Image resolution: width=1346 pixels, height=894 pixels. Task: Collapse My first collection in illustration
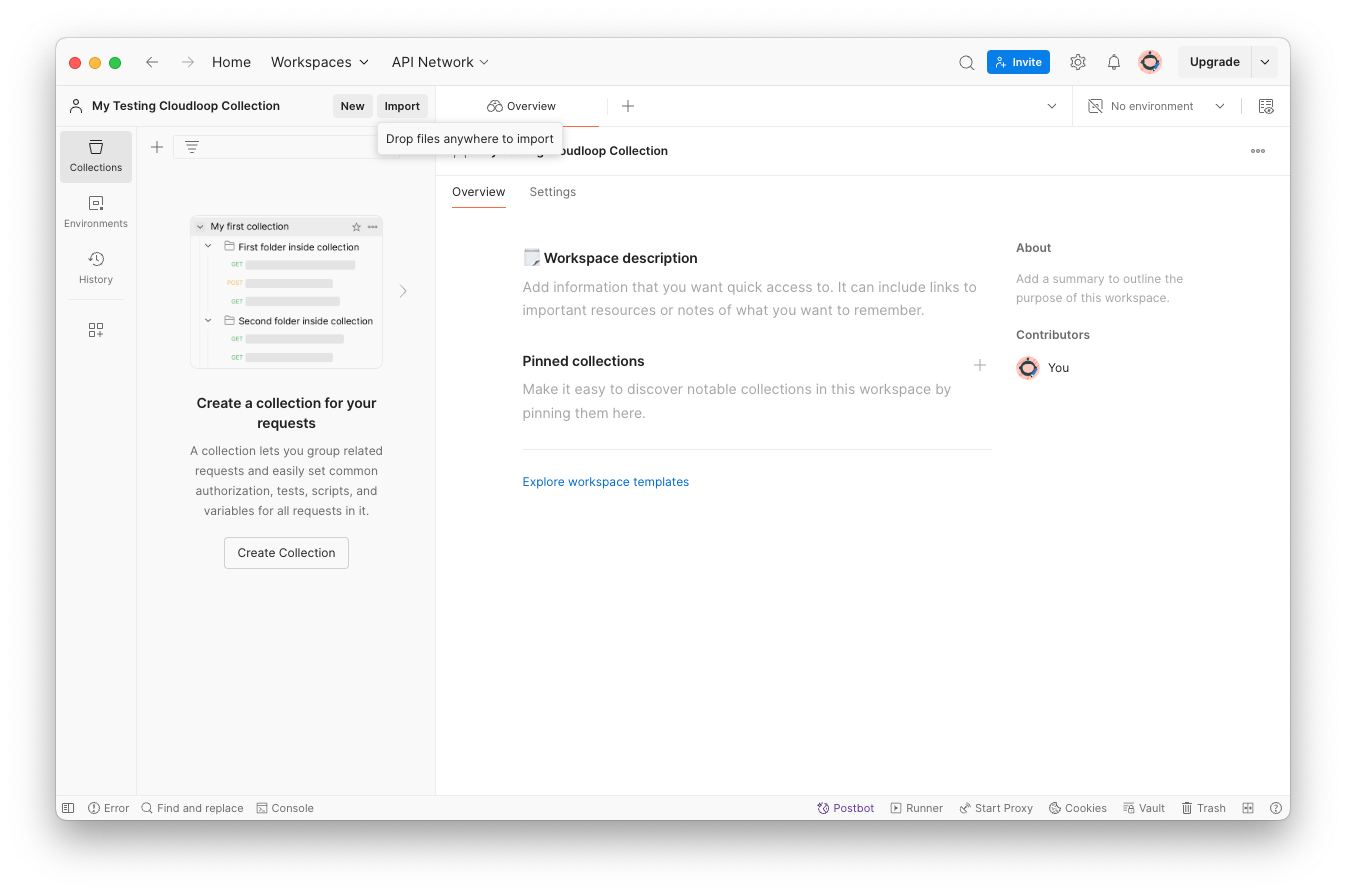[200, 227]
